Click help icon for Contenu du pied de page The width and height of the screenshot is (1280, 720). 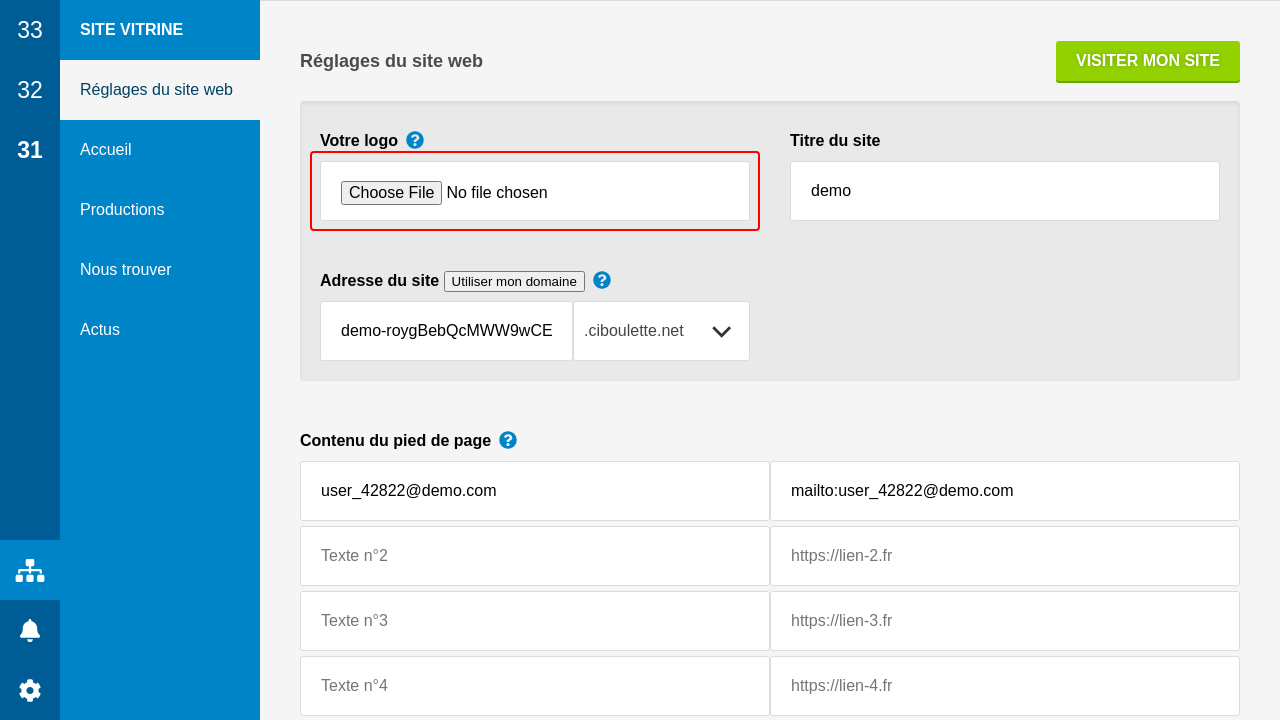508,440
